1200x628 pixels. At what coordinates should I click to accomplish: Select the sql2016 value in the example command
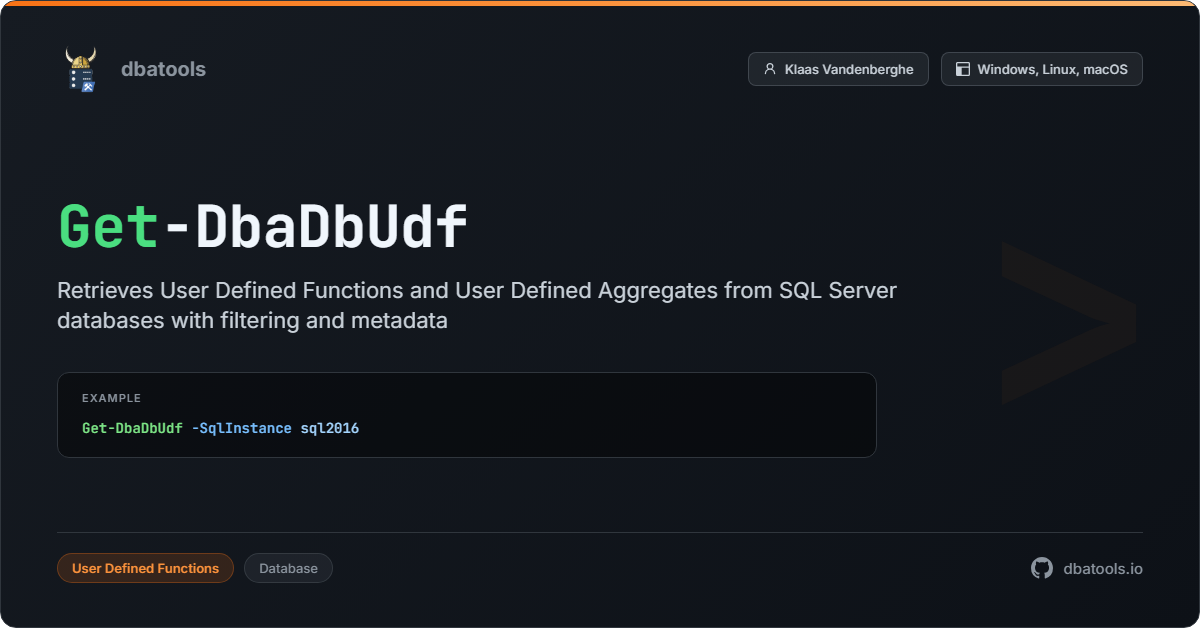[330, 428]
